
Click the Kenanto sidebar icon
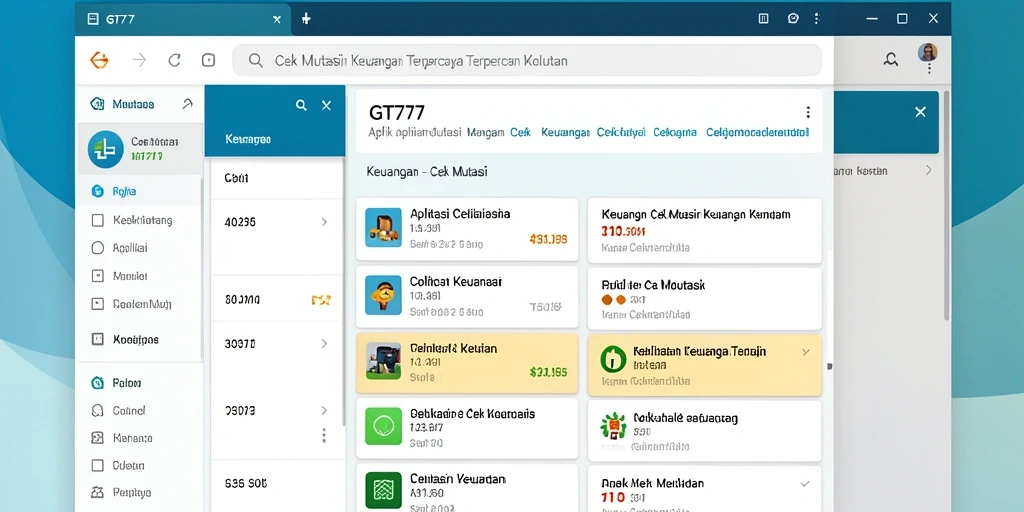click(x=98, y=438)
